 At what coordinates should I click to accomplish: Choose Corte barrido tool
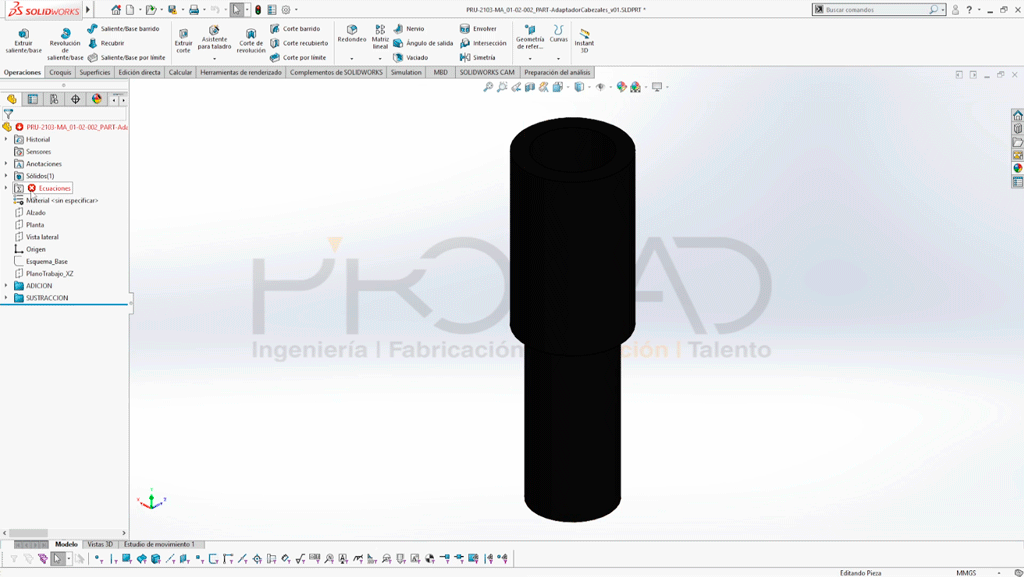tap(295, 29)
